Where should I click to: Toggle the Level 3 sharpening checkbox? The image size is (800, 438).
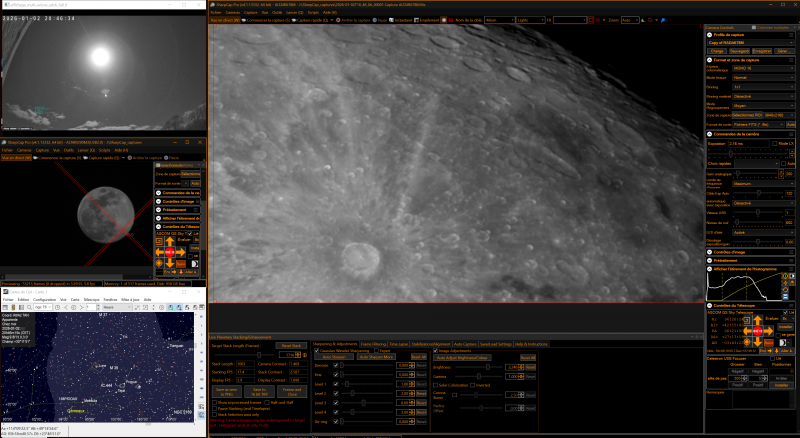point(336,403)
